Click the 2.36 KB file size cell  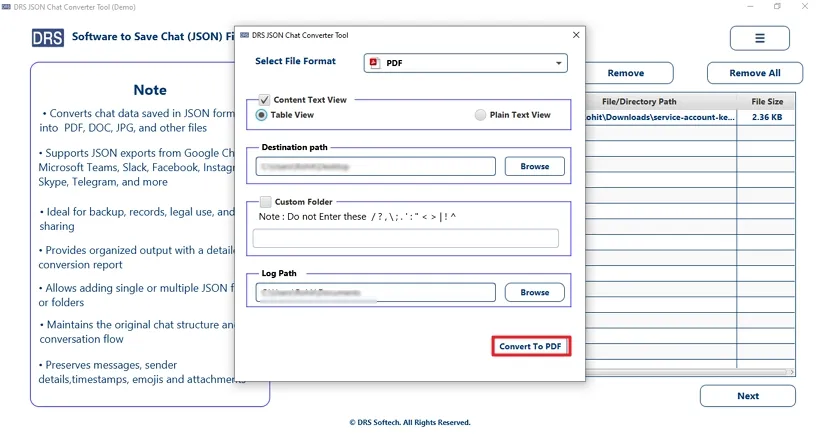tap(767, 117)
